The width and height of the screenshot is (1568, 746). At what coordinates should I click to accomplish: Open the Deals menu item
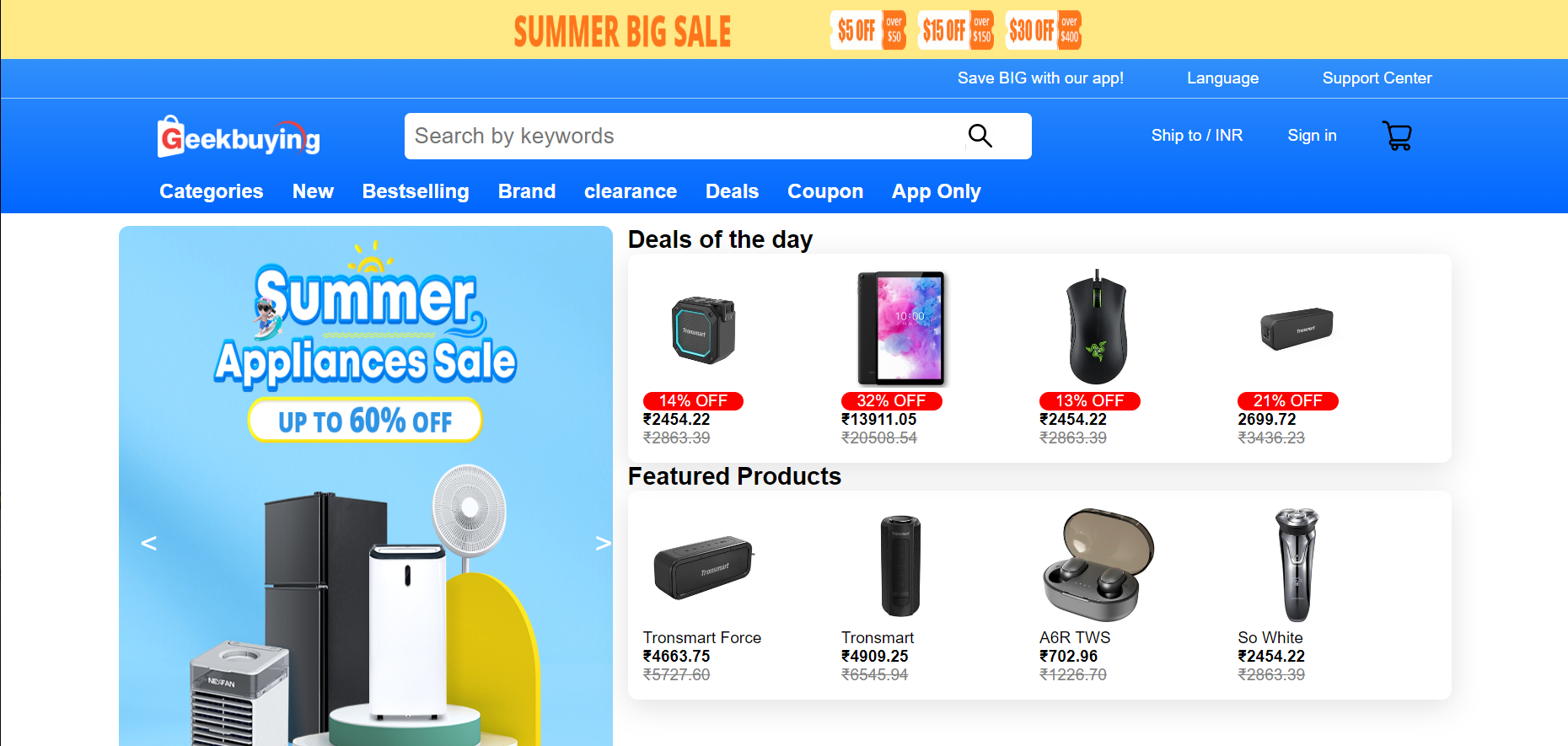(x=732, y=191)
